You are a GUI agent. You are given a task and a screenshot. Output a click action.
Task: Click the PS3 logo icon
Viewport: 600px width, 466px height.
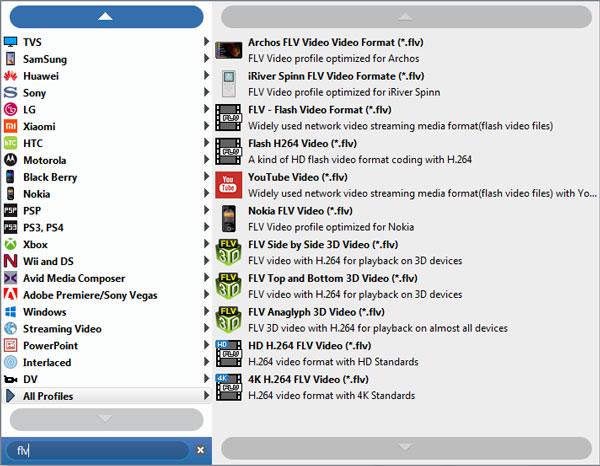coord(10,227)
